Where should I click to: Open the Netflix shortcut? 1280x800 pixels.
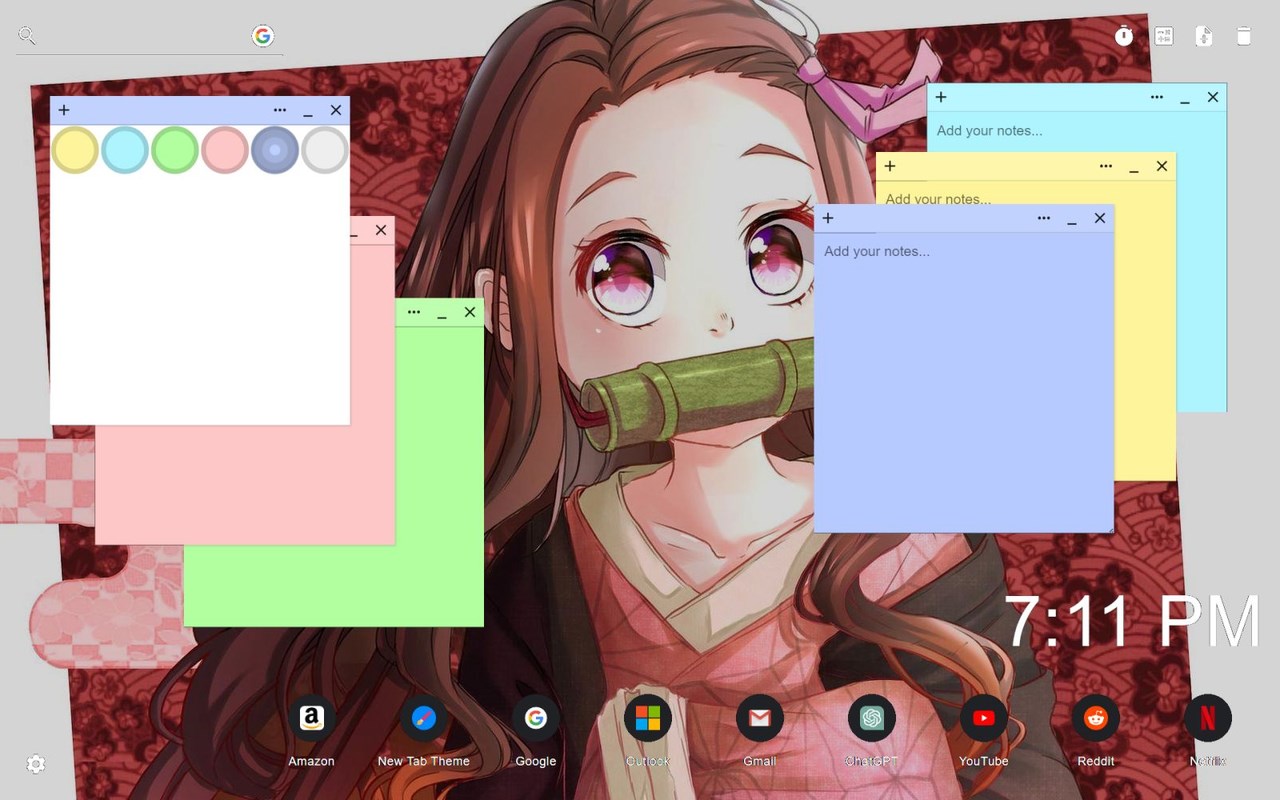coord(1208,718)
